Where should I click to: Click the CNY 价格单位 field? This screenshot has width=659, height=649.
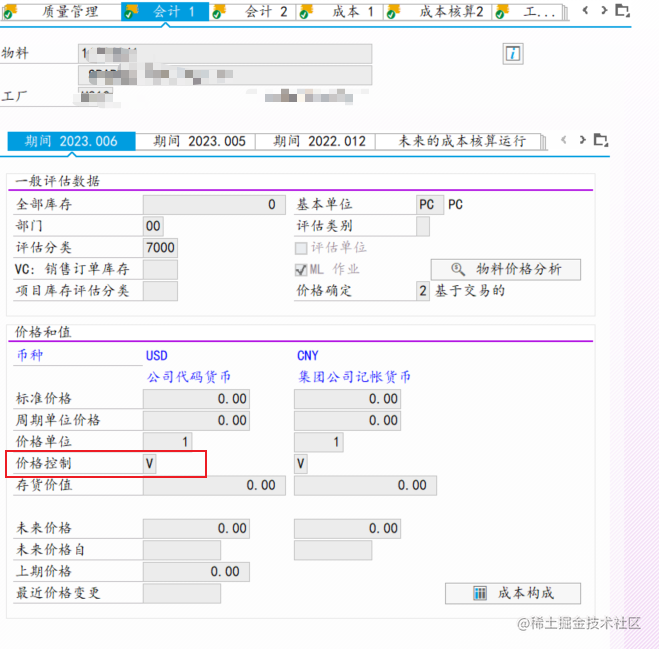coord(319,442)
